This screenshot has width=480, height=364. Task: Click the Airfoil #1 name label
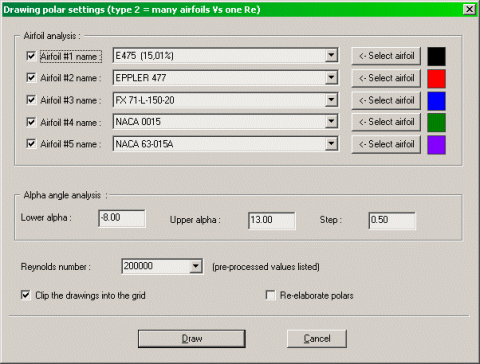click(x=71, y=56)
